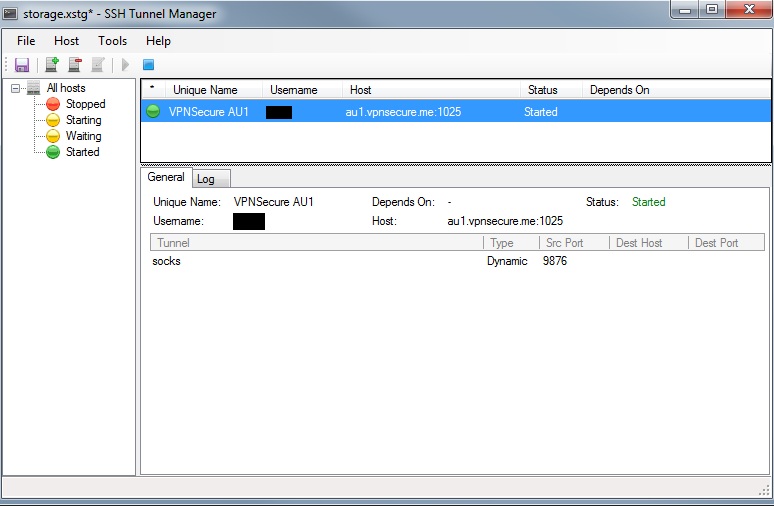Click the application icon in title bar
The width and height of the screenshot is (774, 506).
coord(9,14)
